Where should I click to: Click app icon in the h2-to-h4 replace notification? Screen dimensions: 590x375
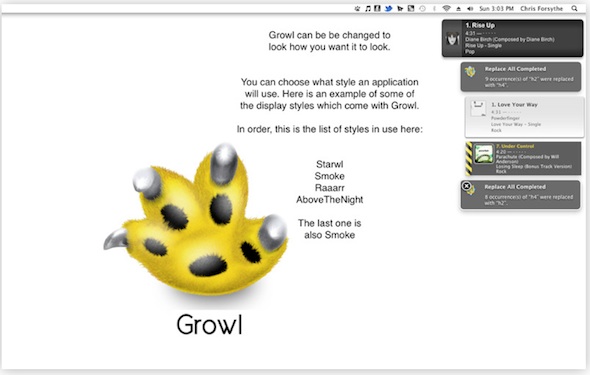(470, 71)
